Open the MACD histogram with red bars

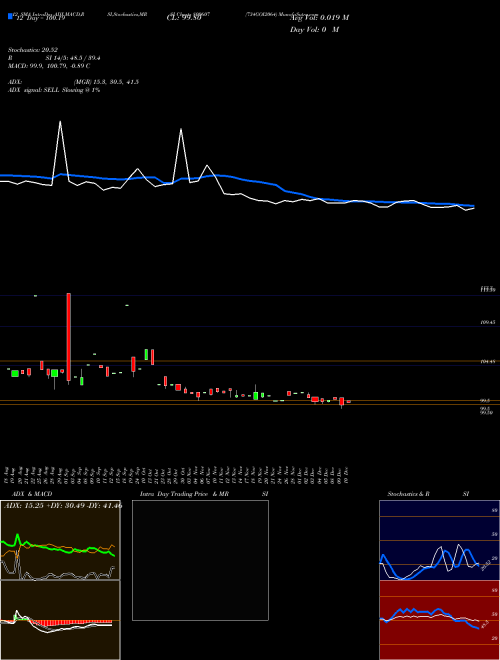(60, 620)
